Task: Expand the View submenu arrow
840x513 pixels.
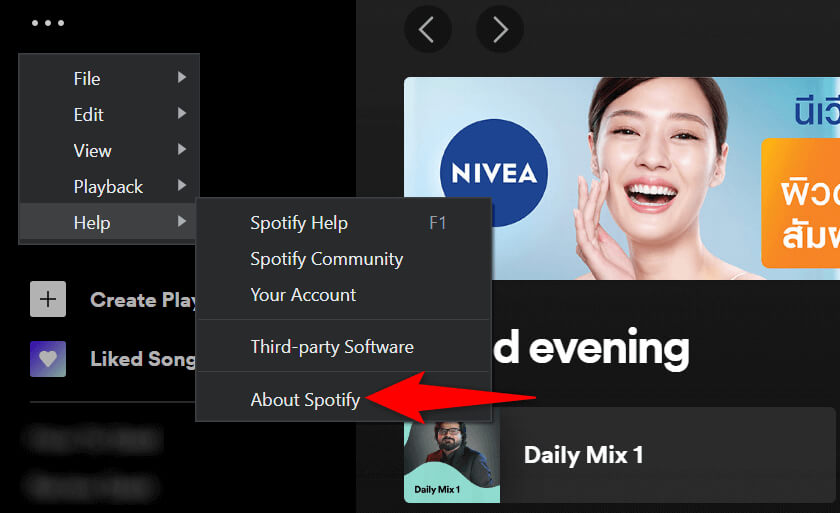Action: (x=182, y=149)
